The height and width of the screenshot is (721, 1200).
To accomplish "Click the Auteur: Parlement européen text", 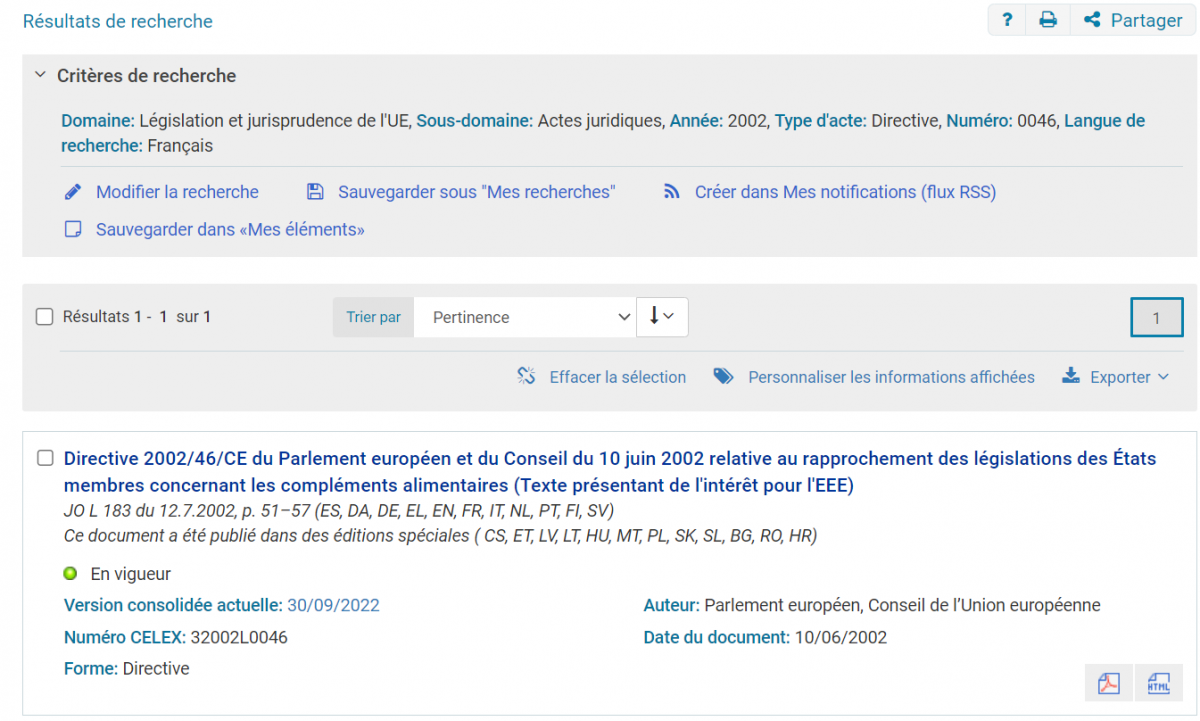I will click(x=872, y=605).
